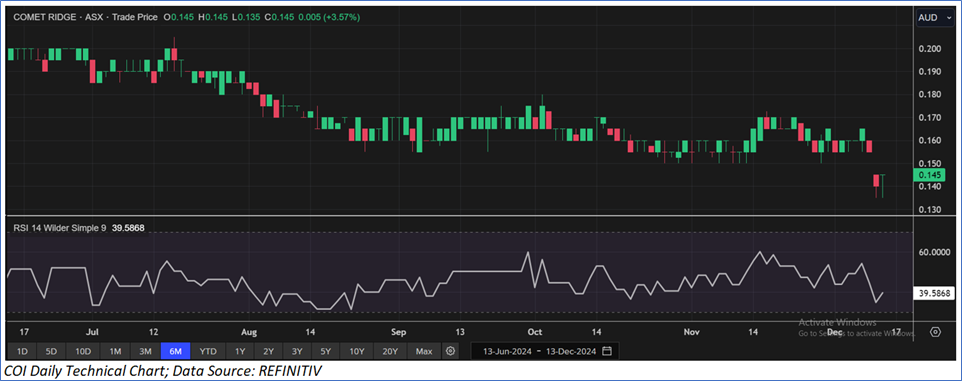Click the current price label 0.145

tap(930, 175)
